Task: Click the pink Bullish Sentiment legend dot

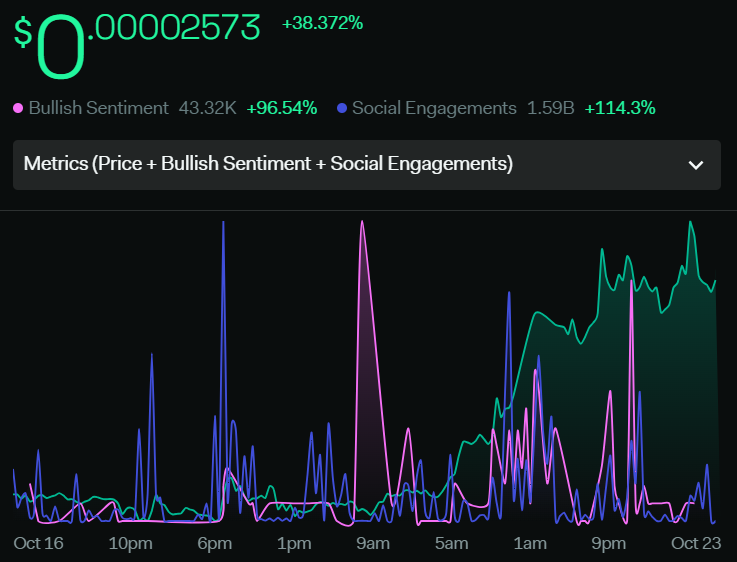Action: 18,109
